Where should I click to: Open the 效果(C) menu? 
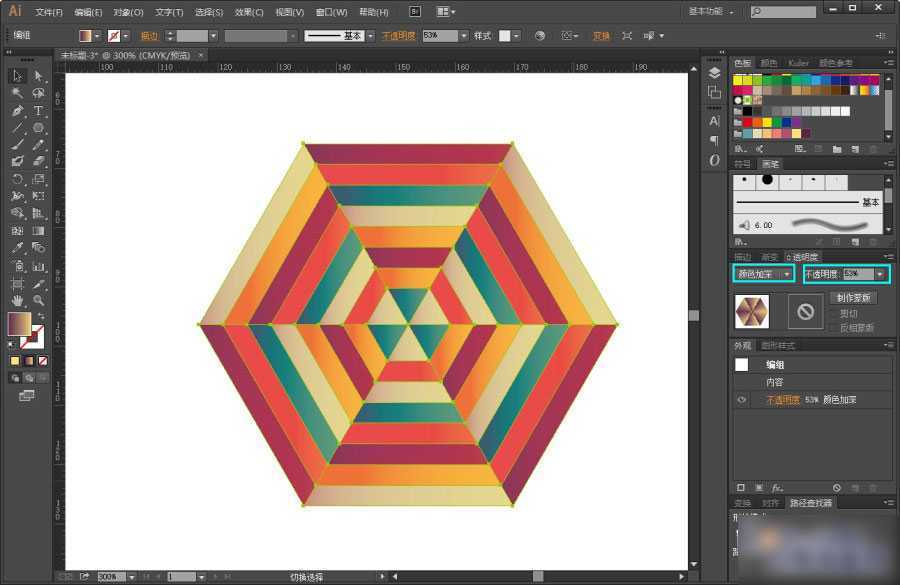coord(249,13)
